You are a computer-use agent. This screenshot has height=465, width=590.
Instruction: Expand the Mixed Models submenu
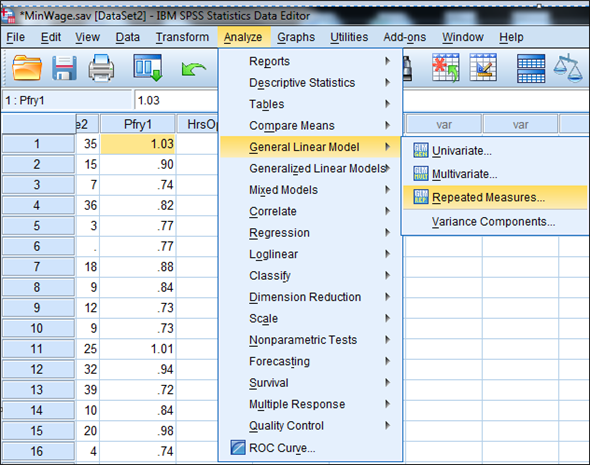point(311,190)
